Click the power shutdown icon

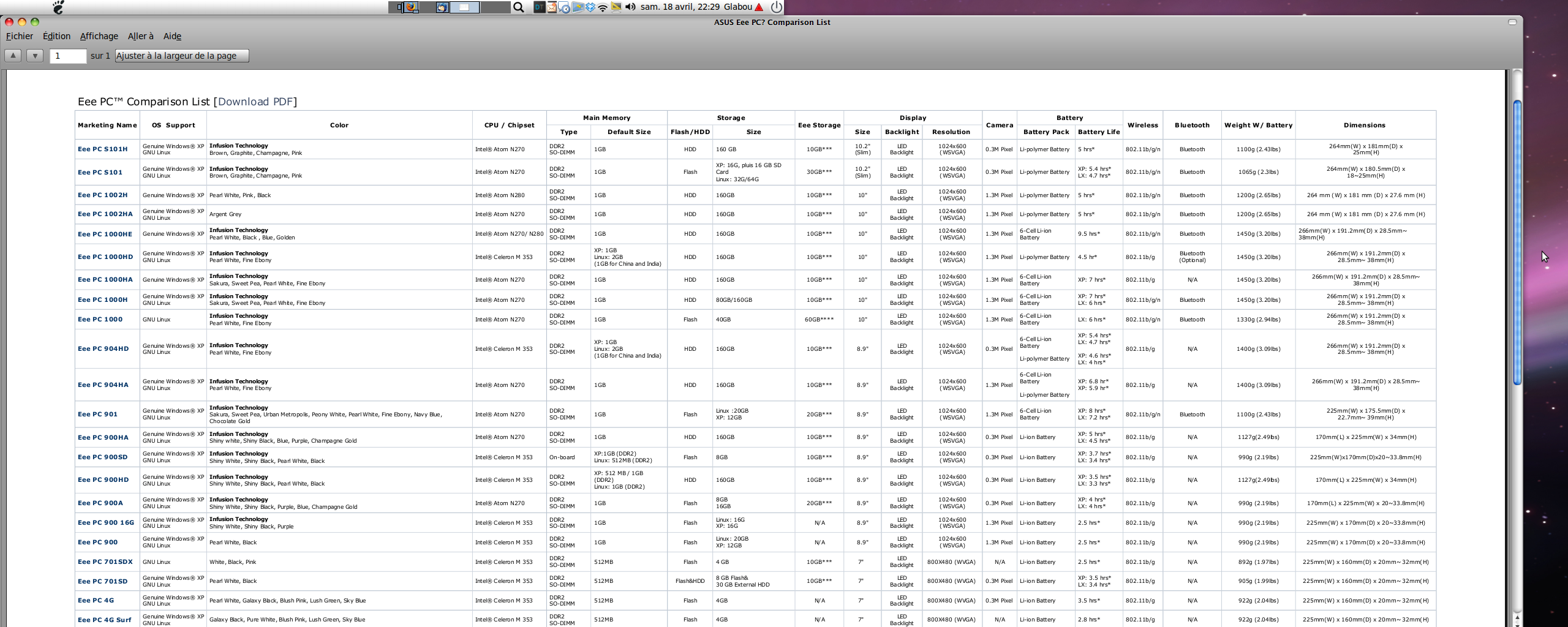tap(776, 7)
